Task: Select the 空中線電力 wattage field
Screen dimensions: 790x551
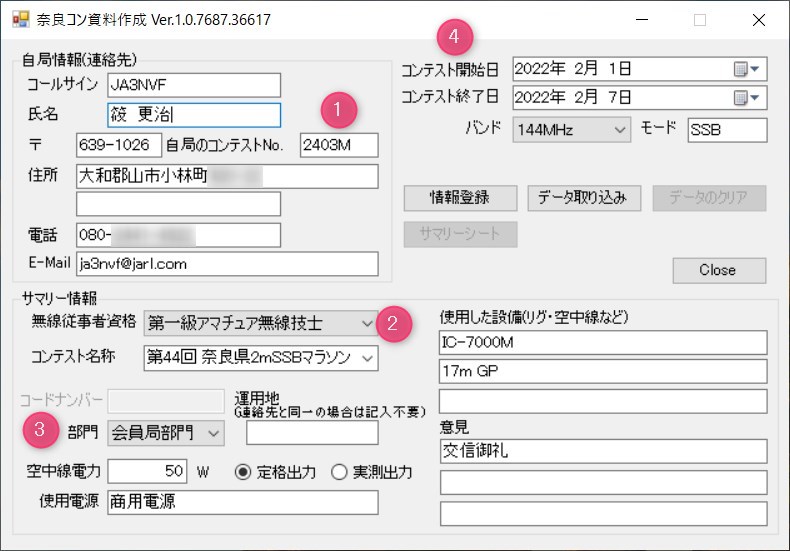Action: [147, 471]
